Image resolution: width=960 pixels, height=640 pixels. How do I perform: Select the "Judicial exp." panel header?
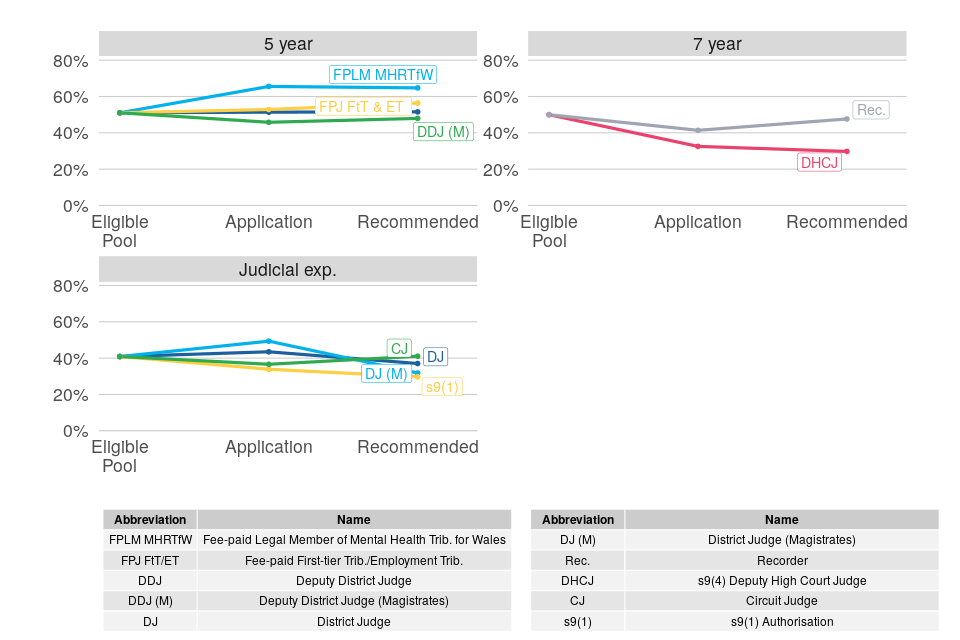click(288, 270)
